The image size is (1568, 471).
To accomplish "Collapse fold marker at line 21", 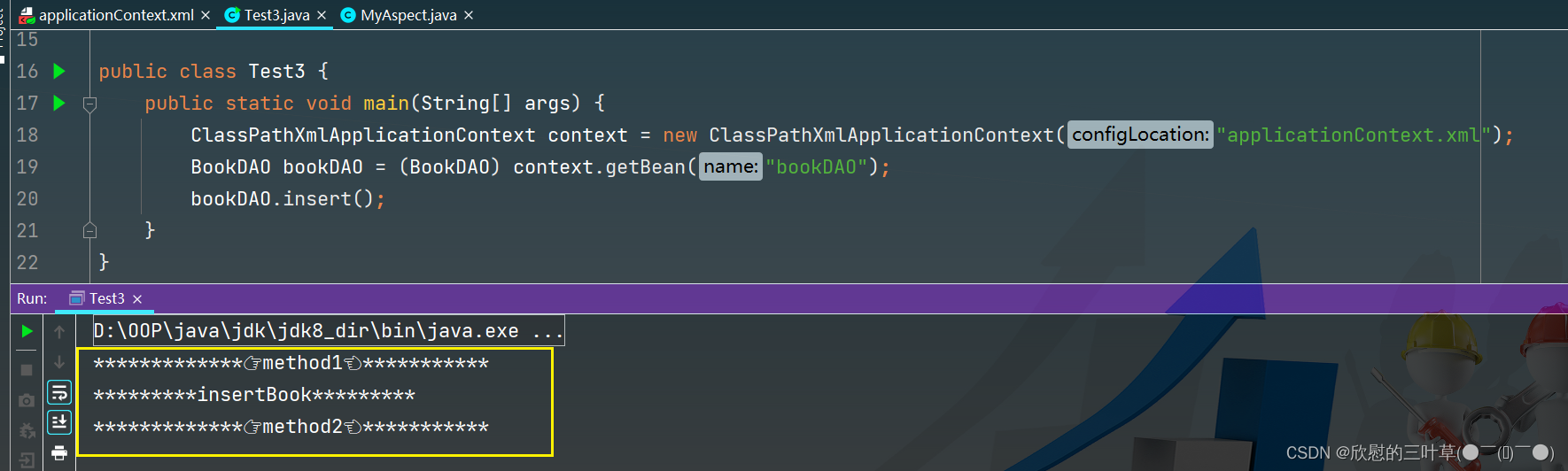I will 89,231.
